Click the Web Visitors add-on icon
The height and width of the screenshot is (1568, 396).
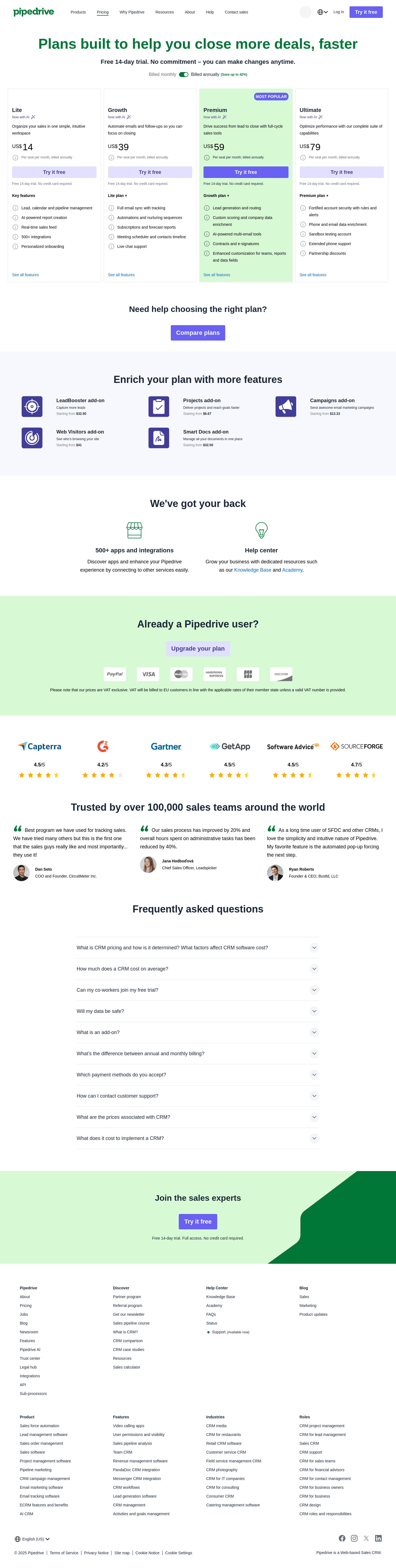click(32, 438)
